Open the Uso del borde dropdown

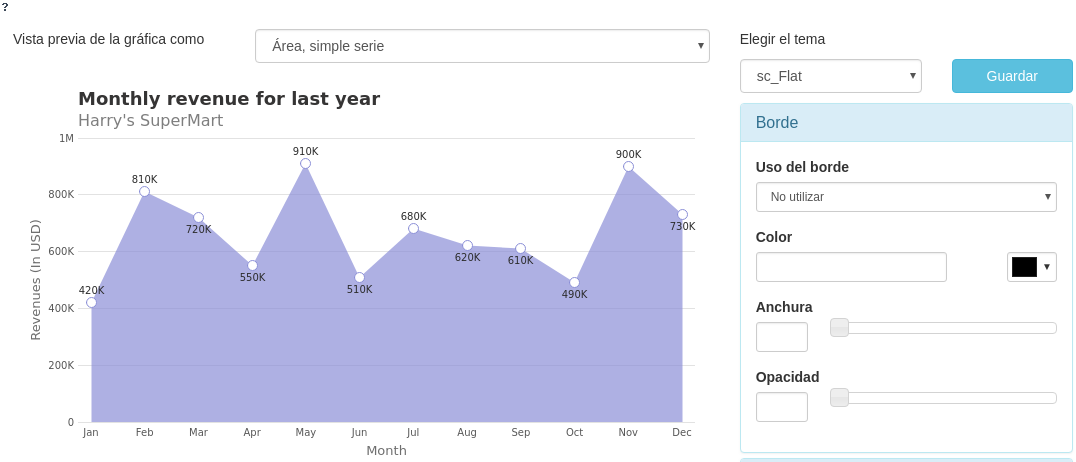(x=905, y=197)
